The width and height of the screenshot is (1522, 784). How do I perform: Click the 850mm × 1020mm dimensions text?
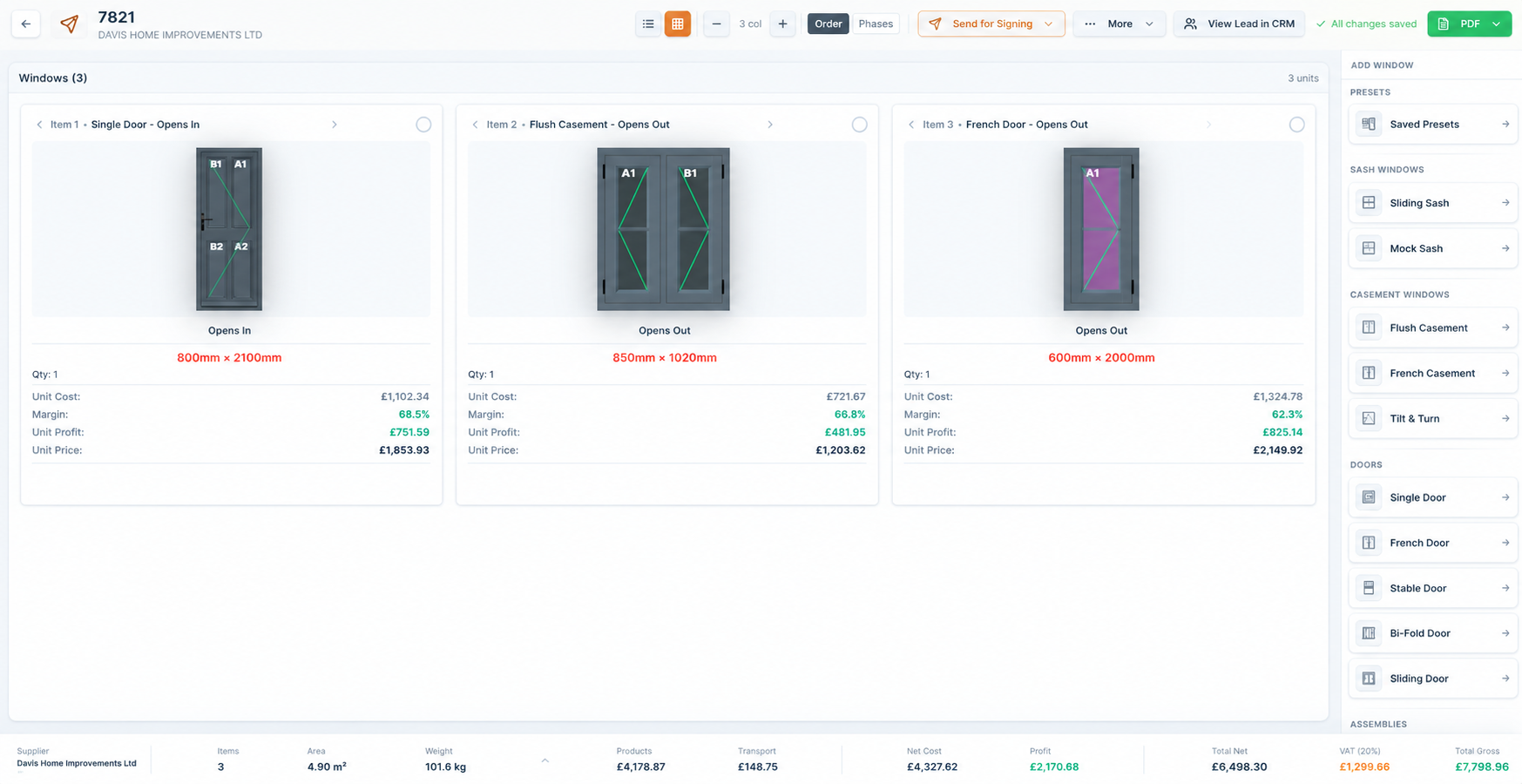click(x=665, y=358)
